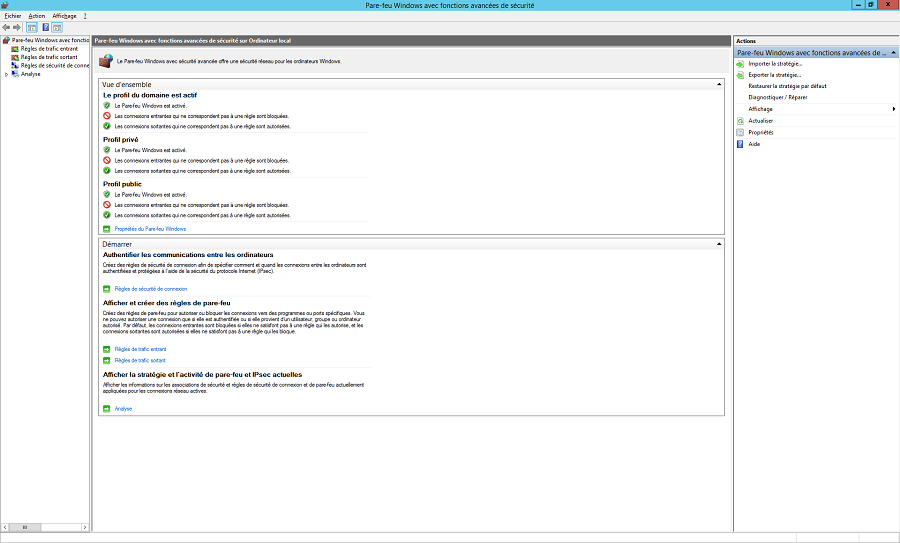The height and width of the screenshot is (543, 900).
Task: Click 'Le profil du domaine est actif' heading
Action: coord(150,95)
